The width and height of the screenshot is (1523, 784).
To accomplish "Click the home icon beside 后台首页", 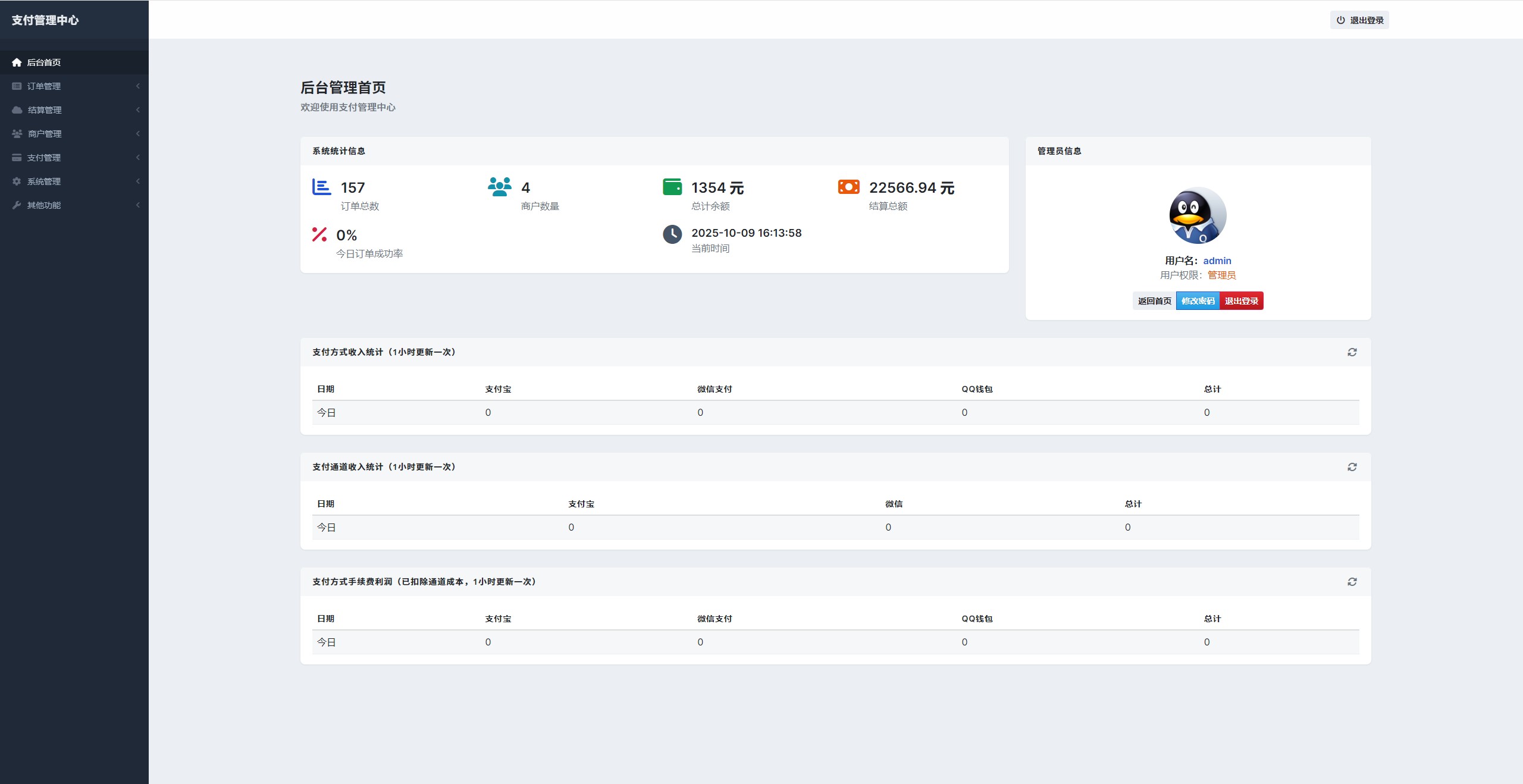I will (17, 62).
